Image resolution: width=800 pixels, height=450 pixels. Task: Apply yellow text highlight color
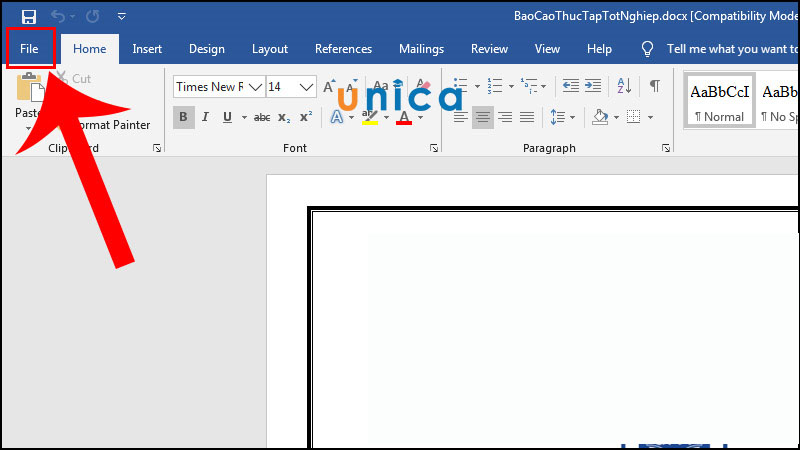click(370, 117)
